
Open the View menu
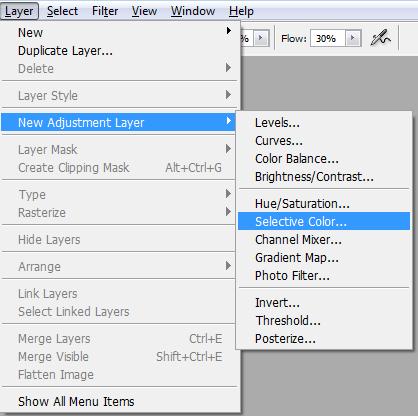tap(144, 11)
